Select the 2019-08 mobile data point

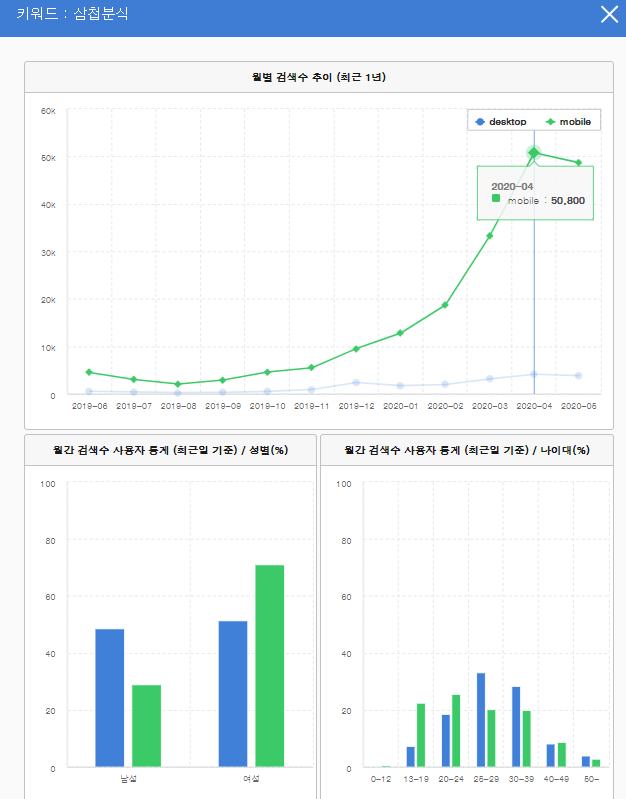(x=178, y=384)
